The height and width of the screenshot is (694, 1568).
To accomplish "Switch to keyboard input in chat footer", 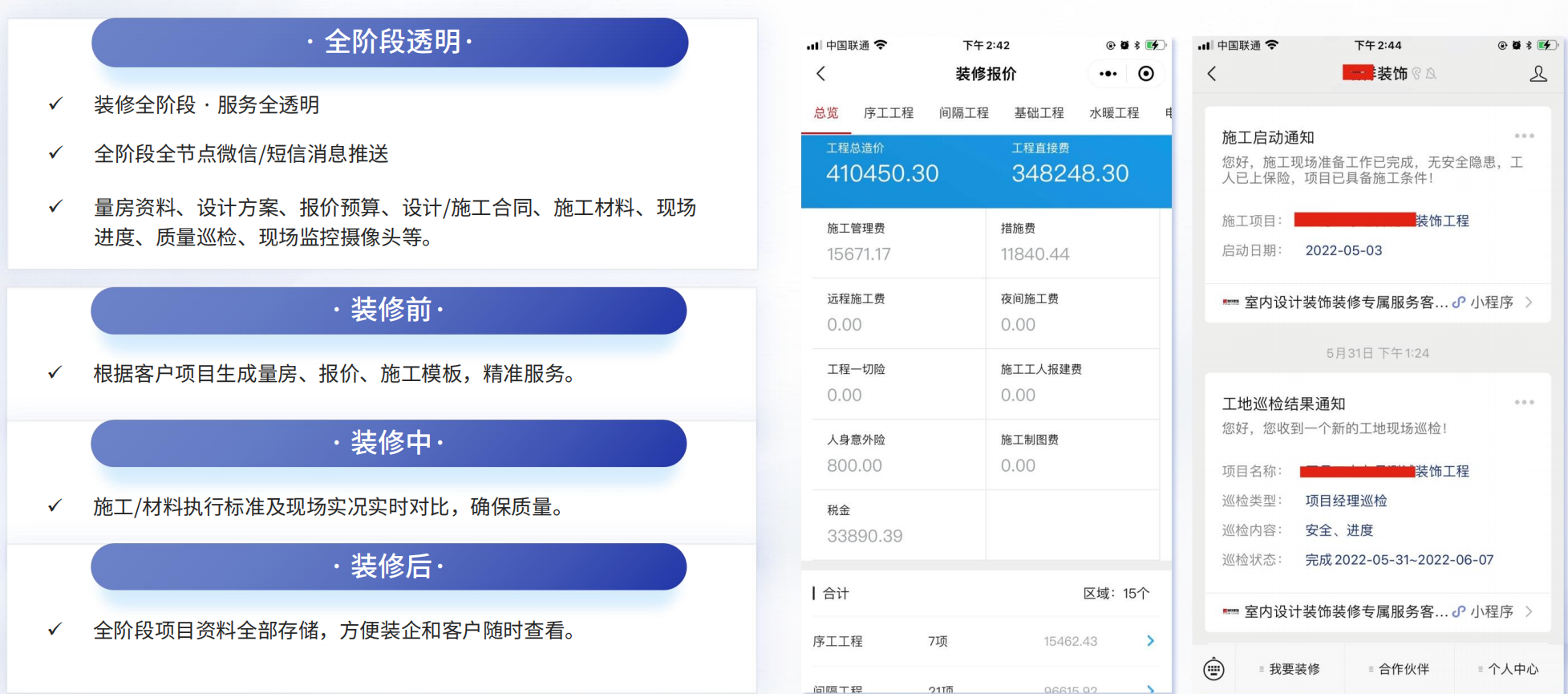I will tap(1214, 668).
